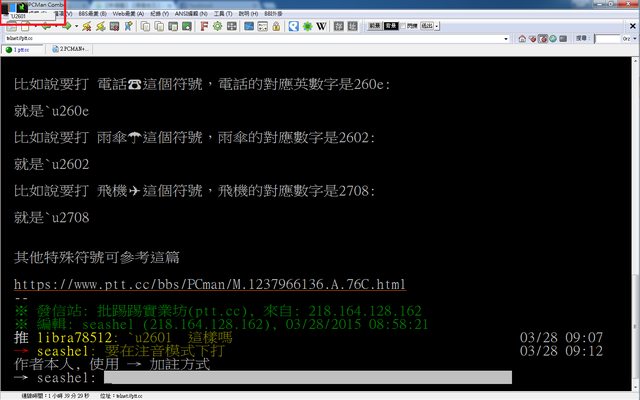The height and width of the screenshot is (400, 640).
Task: Click the Wikipedia W icon in toolbar
Action: pyautogui.click(x=322, y=25)
